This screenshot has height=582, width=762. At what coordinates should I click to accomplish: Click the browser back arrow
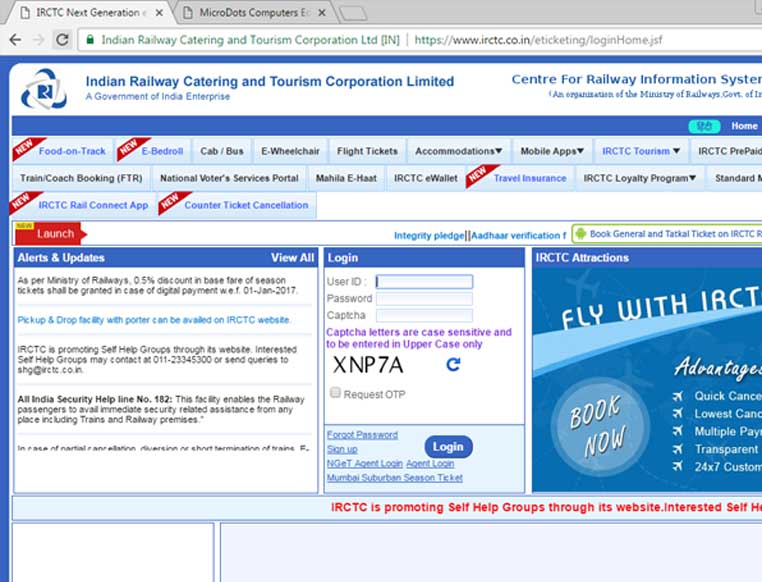point(16,40)
